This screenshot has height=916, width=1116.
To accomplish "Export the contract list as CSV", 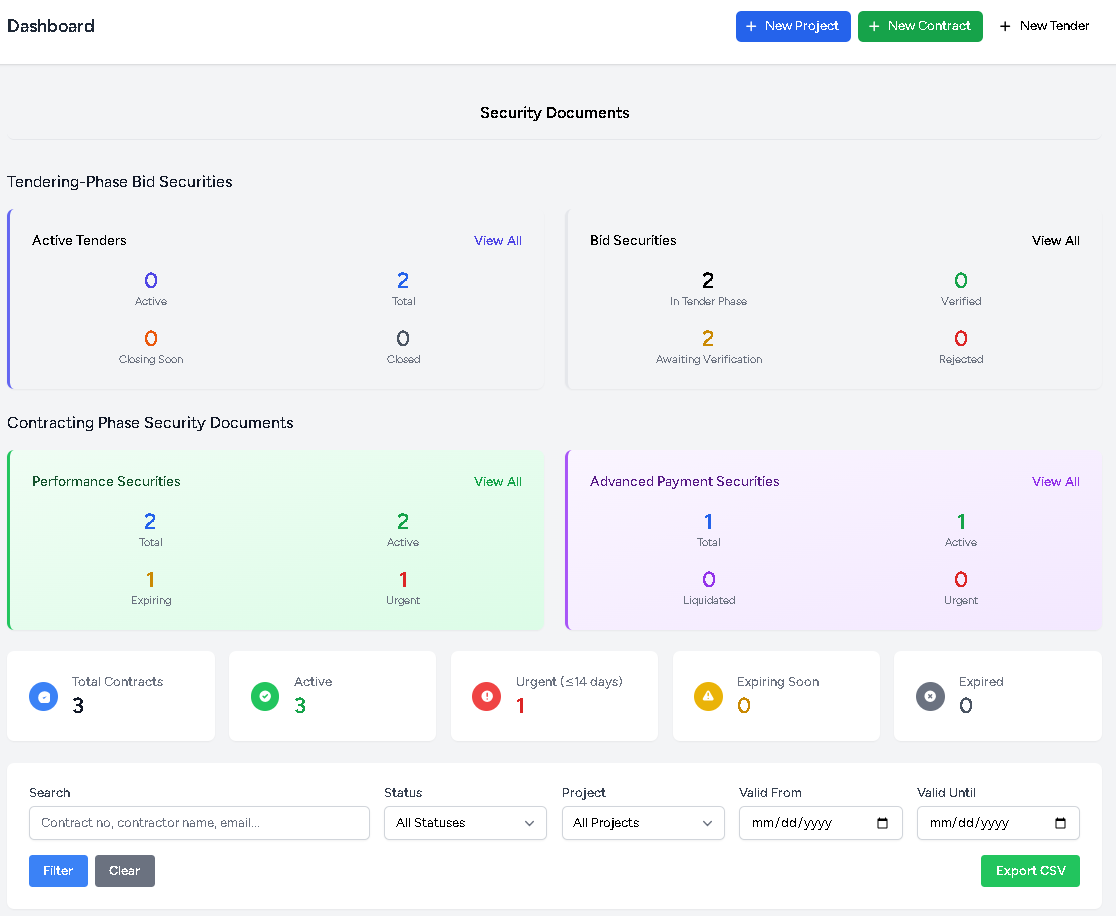I will click(1030, 871).
